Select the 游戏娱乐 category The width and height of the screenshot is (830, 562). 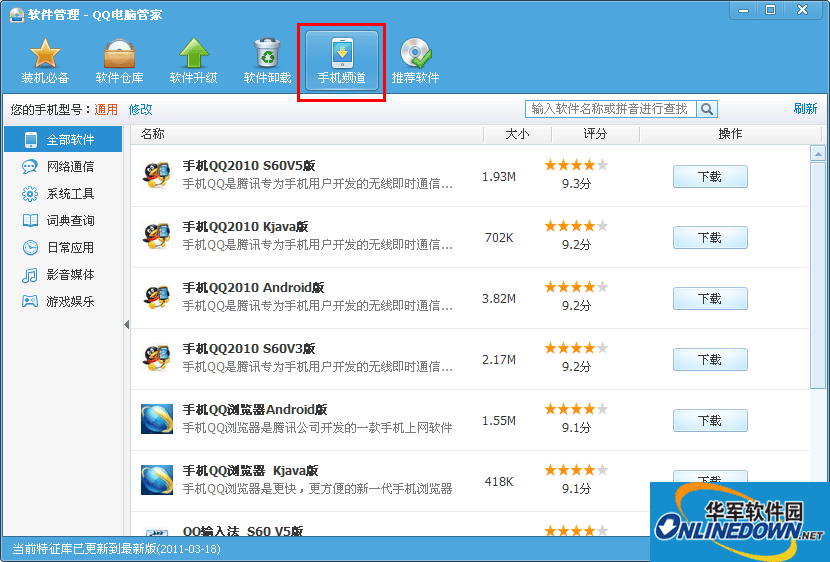click(x=63, y=301)
